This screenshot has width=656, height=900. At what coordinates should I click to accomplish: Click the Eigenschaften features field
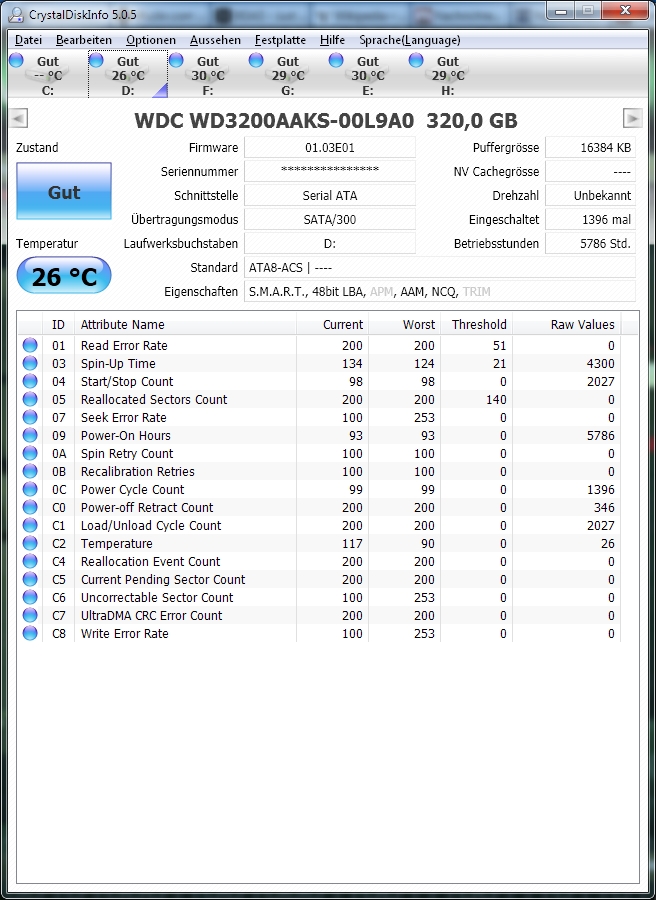click(x=440, y=292)
